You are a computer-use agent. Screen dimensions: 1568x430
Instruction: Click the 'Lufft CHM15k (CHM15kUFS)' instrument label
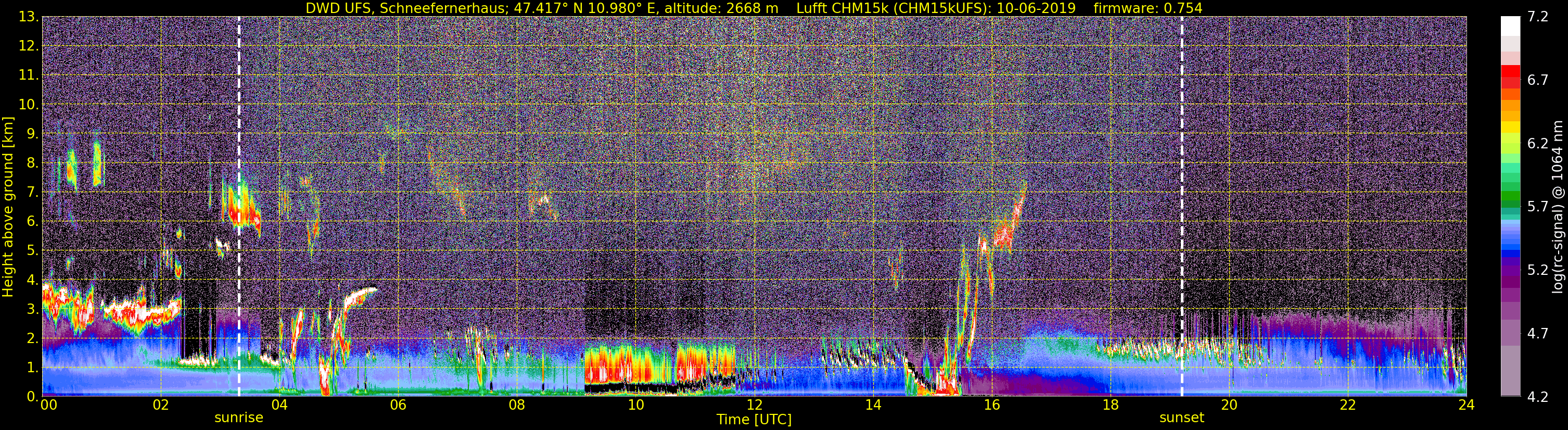(894, 8)
